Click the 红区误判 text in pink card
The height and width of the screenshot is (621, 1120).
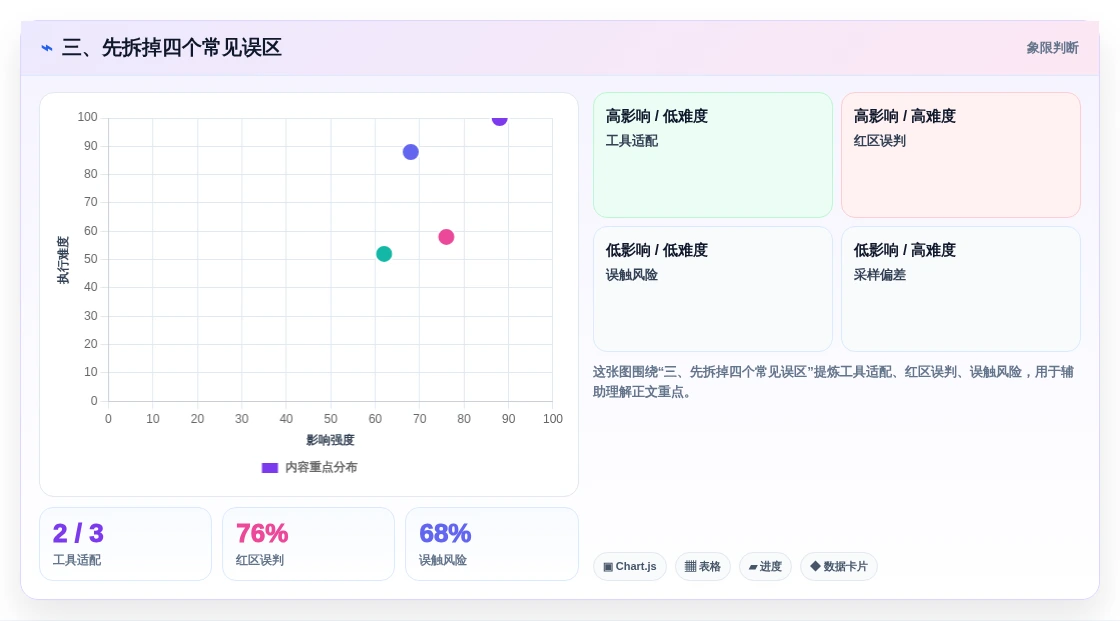(x=879, y=141)
